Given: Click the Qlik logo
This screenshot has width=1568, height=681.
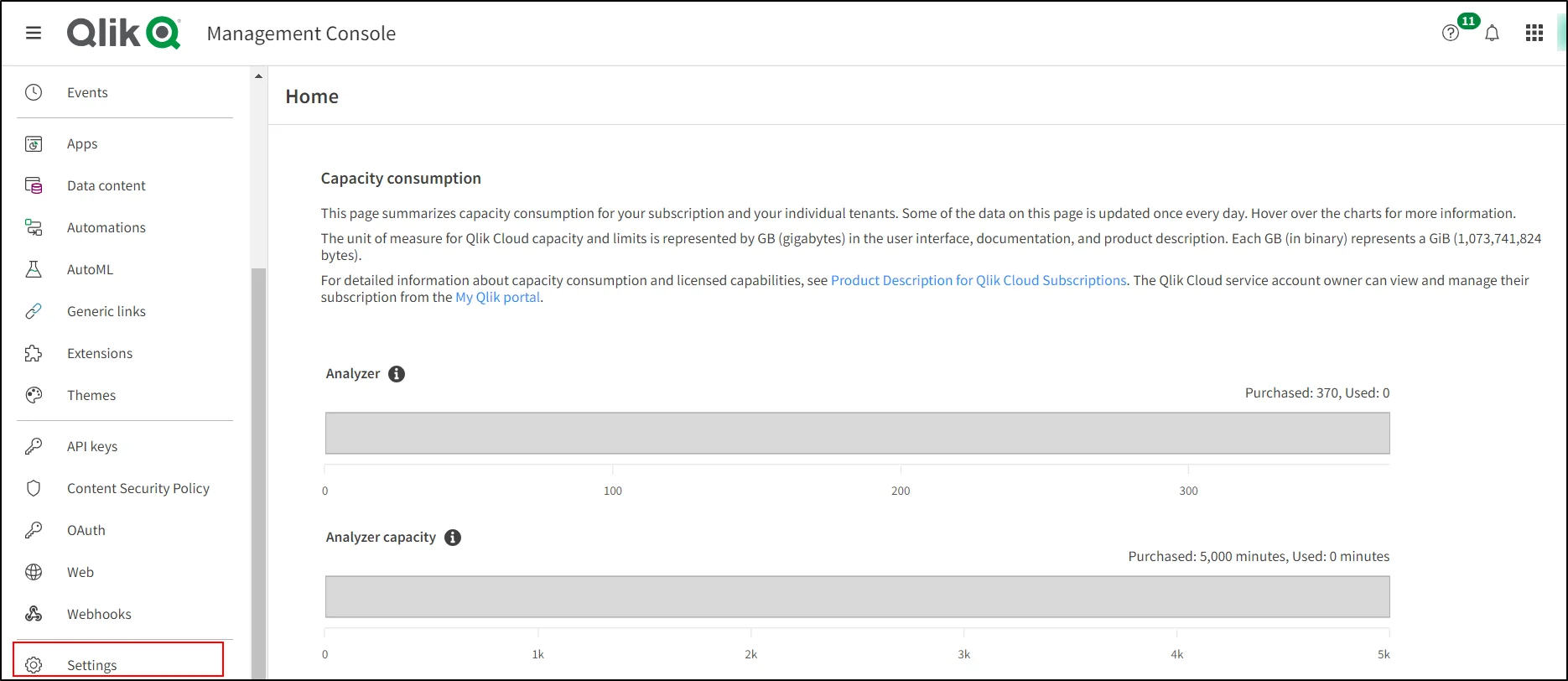Looking at the screenshot, I should pyautogui.click(x=124, y=34).
